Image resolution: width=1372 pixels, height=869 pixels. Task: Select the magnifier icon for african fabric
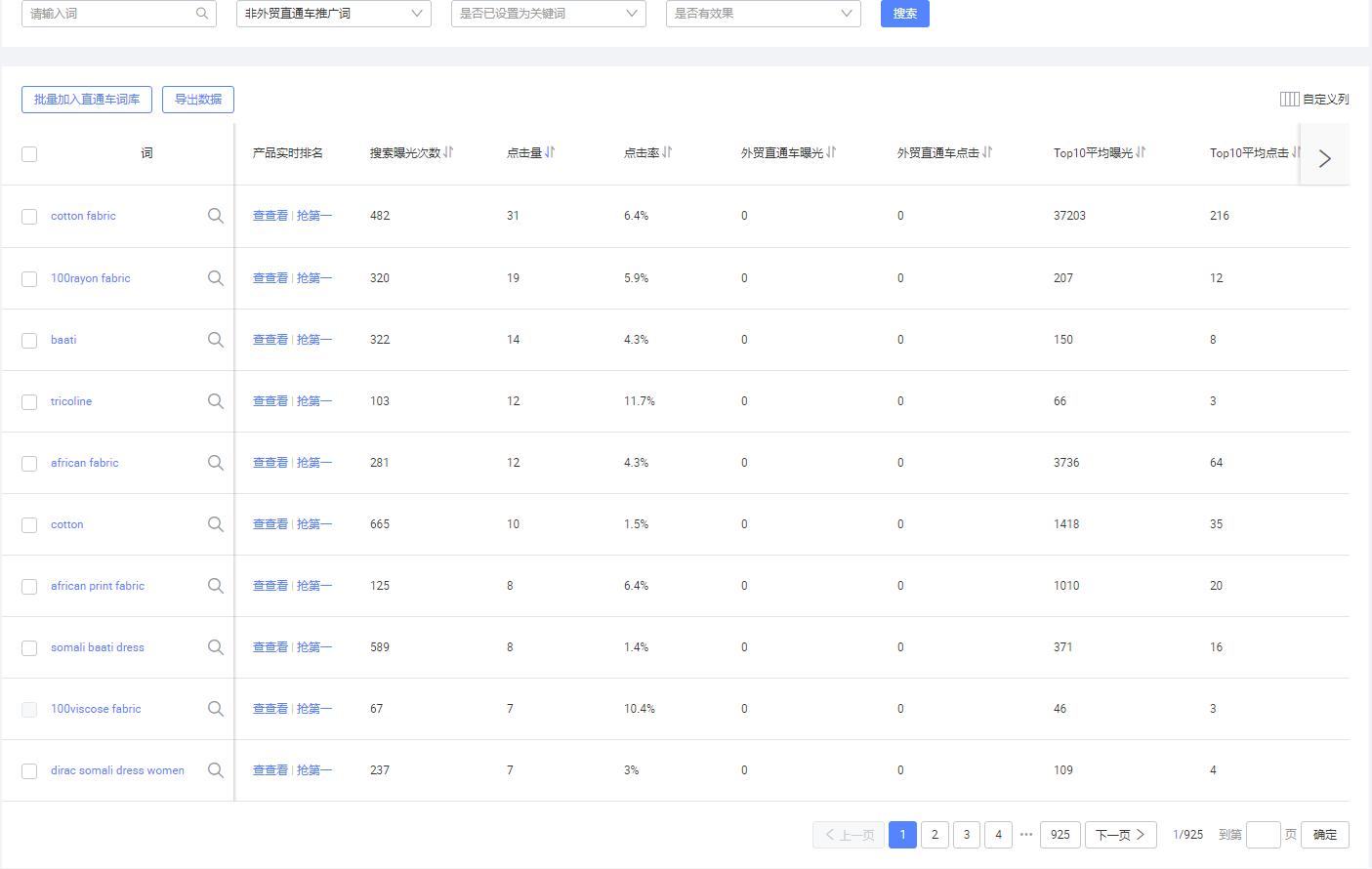click(215, 463)
